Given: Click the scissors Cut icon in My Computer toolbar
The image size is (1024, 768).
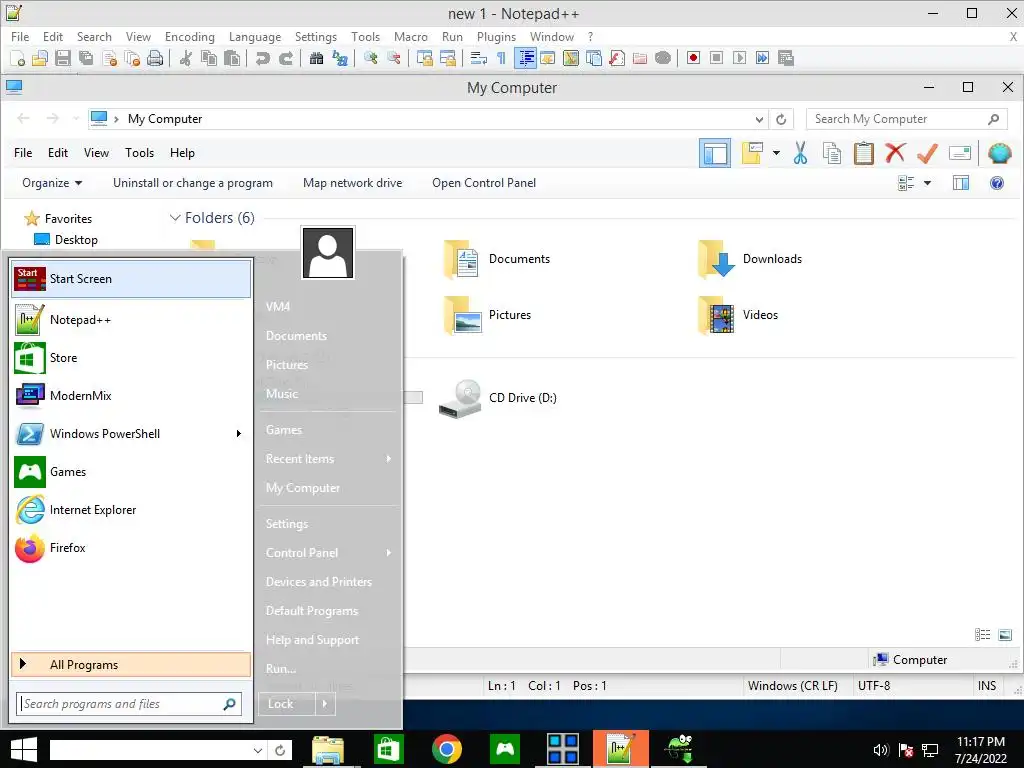Looking at the screenshot, I should pyautogui.click(x=801, y=153).
